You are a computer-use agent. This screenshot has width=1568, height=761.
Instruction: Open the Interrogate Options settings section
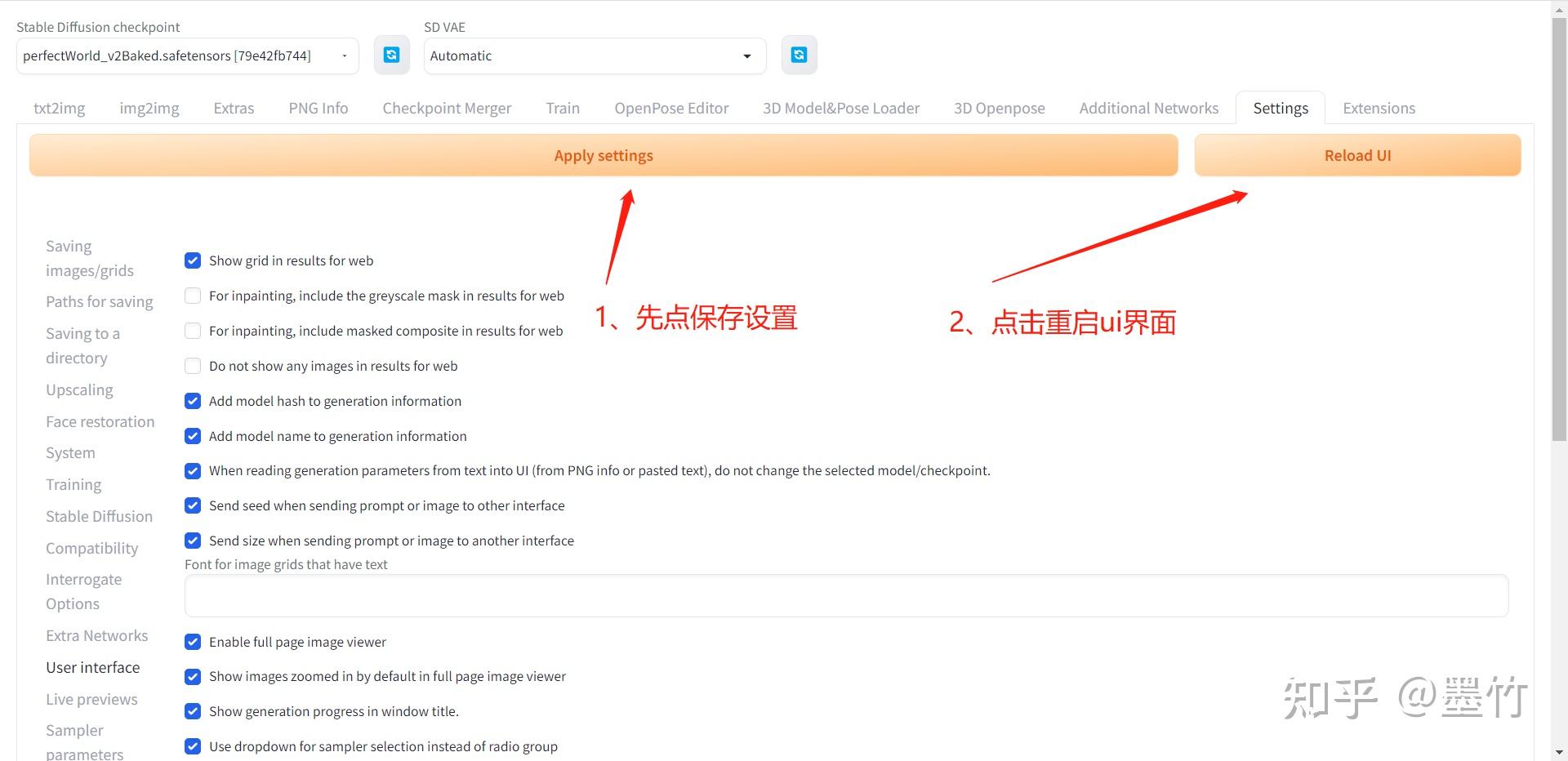tap(83, 591)
